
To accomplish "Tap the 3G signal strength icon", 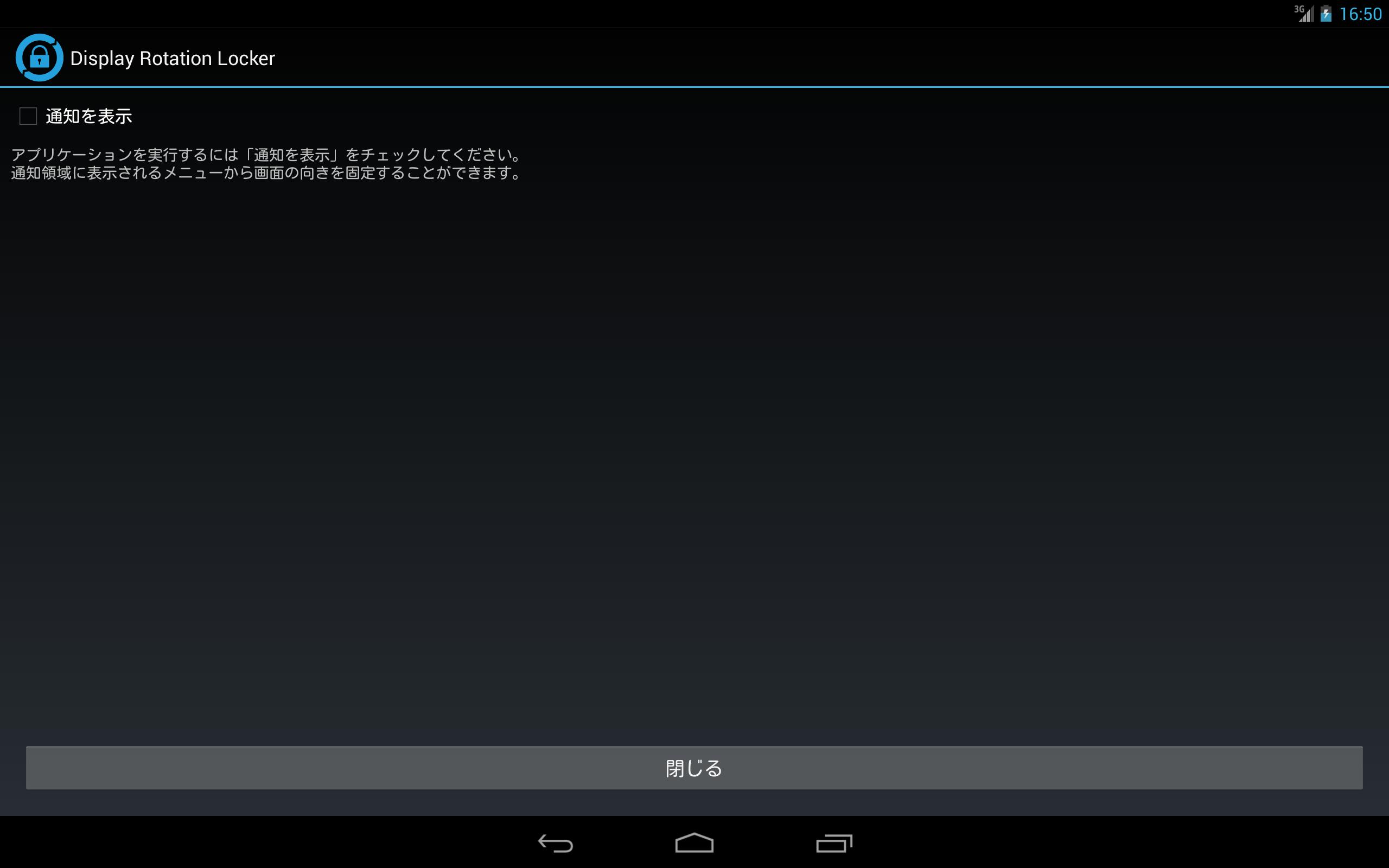I will click(1304, 13).
